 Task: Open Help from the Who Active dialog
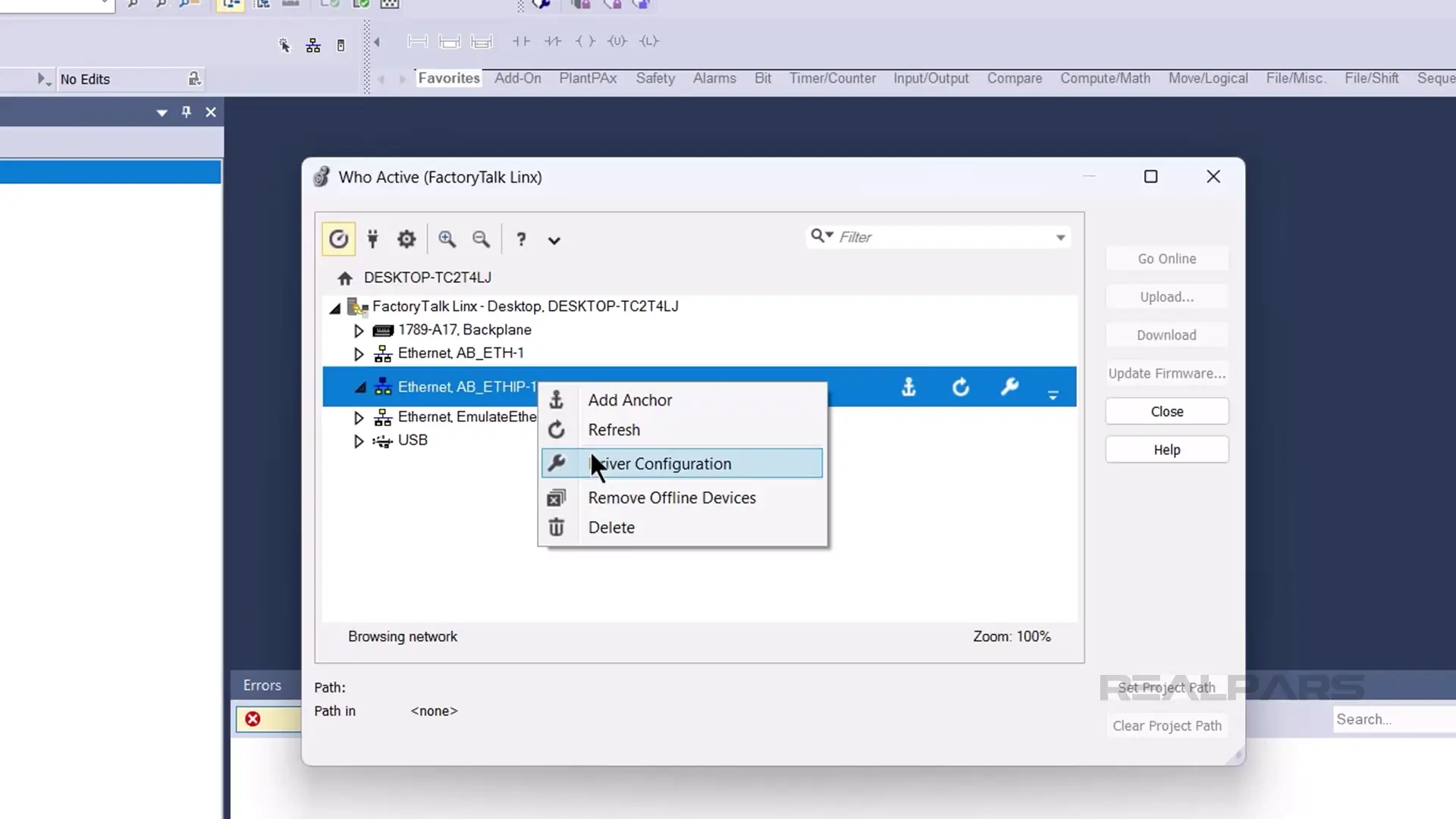tap(1166, 450)
